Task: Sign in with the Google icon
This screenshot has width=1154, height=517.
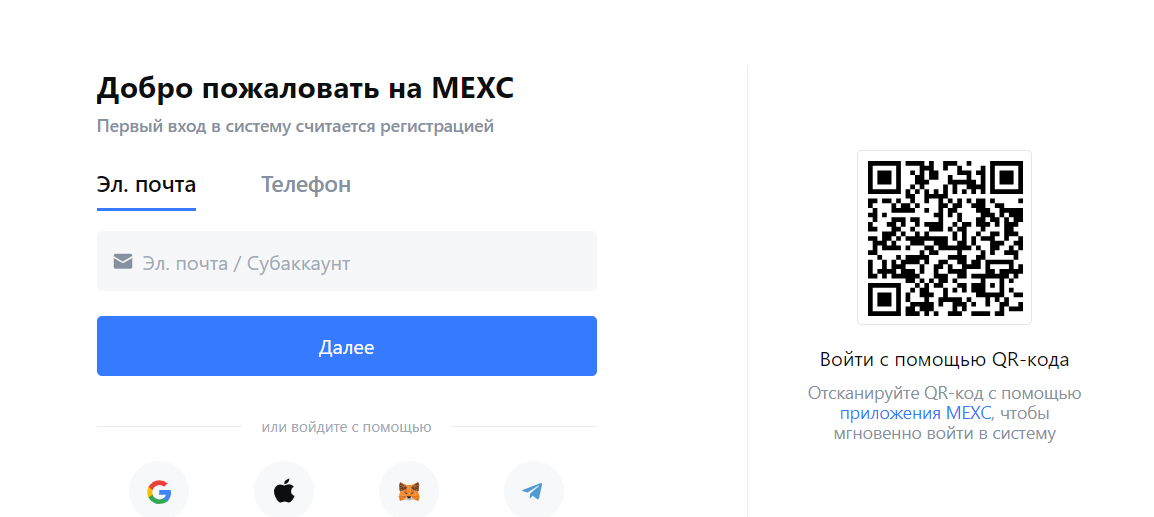Action: coord(159,490)
